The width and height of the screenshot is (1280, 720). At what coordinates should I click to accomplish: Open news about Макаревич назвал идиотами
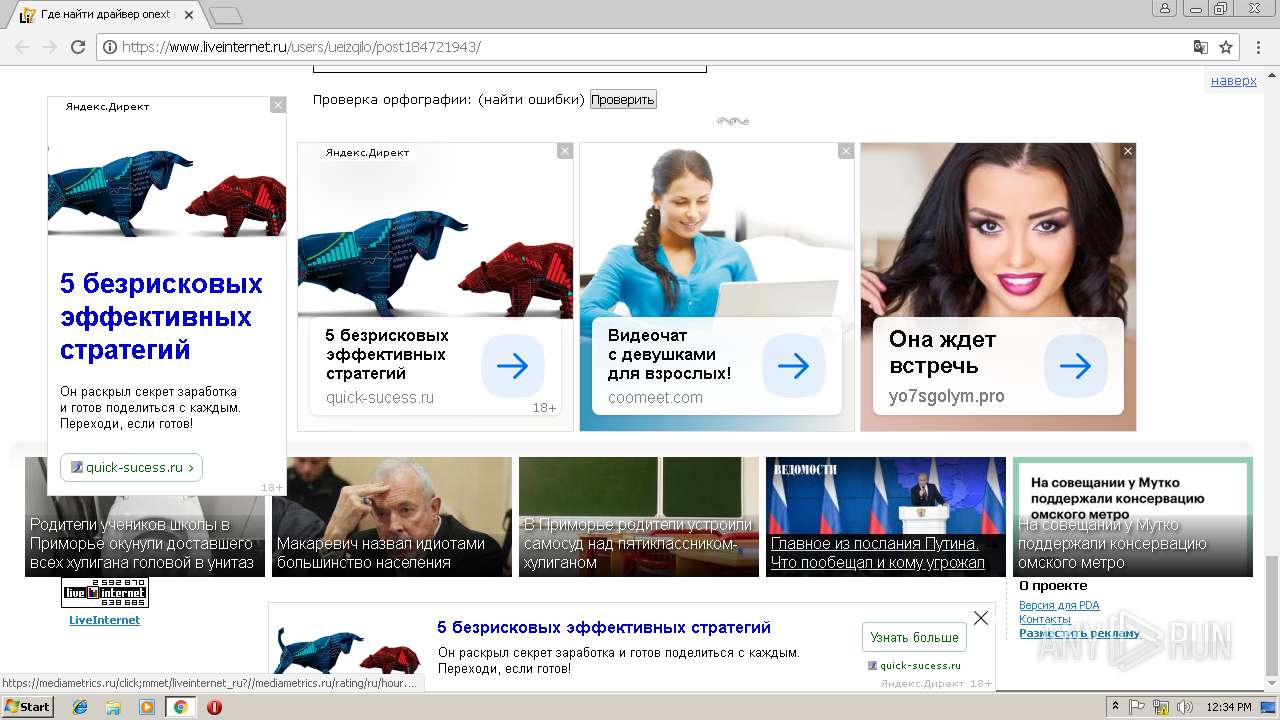(392, 517)
